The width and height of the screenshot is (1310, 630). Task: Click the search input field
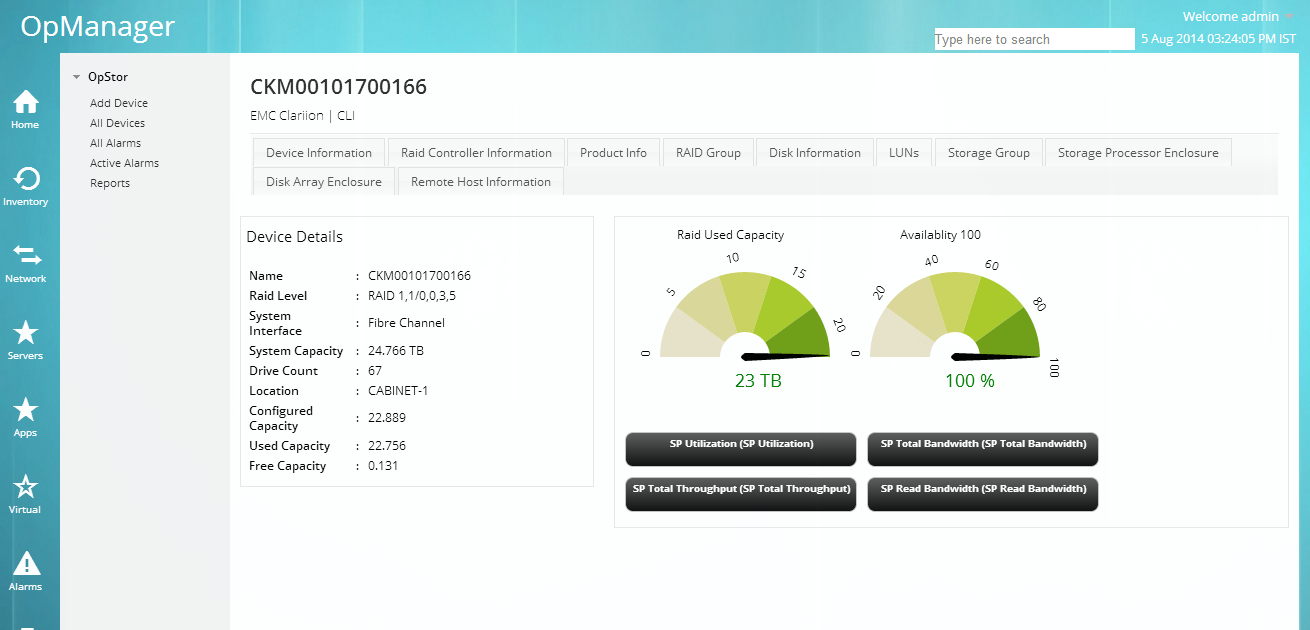click(1033, 39)
